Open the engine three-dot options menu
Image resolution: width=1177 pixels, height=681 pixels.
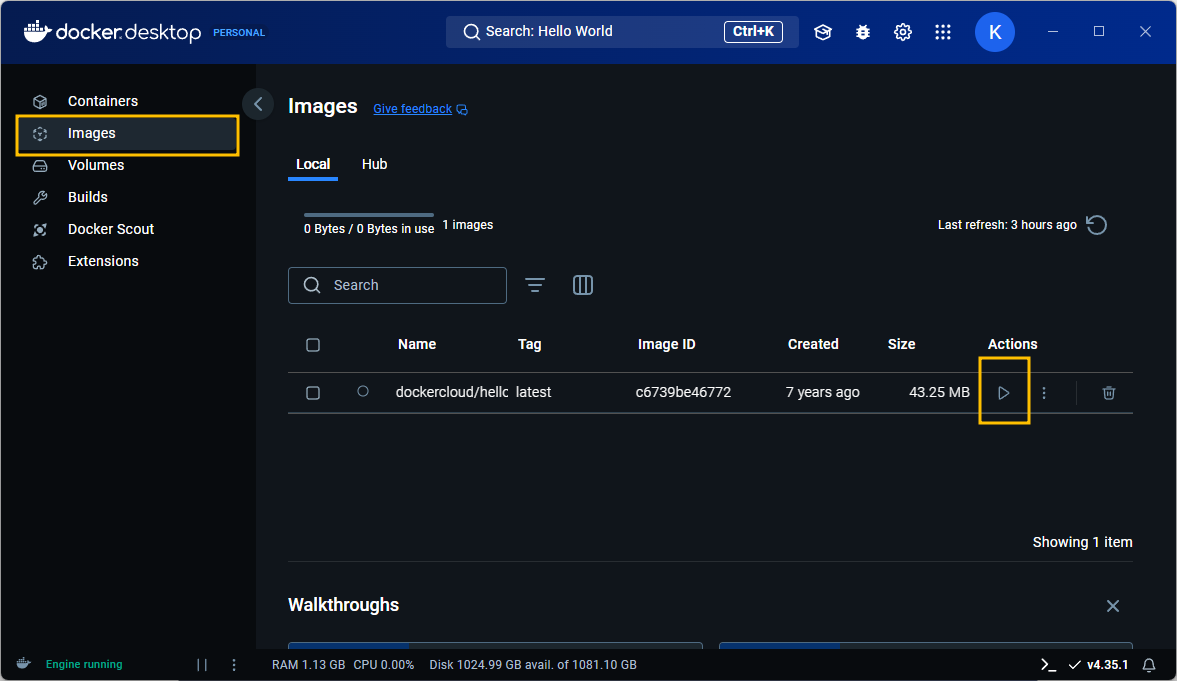[x=234, y=665]
